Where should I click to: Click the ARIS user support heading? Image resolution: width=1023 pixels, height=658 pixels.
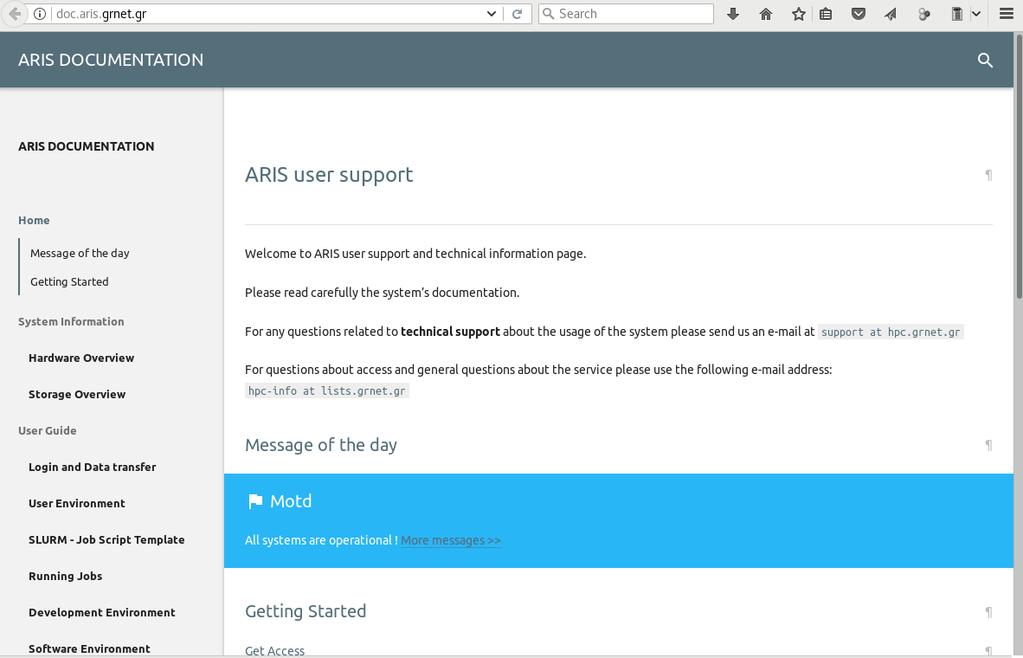point(329,175)
